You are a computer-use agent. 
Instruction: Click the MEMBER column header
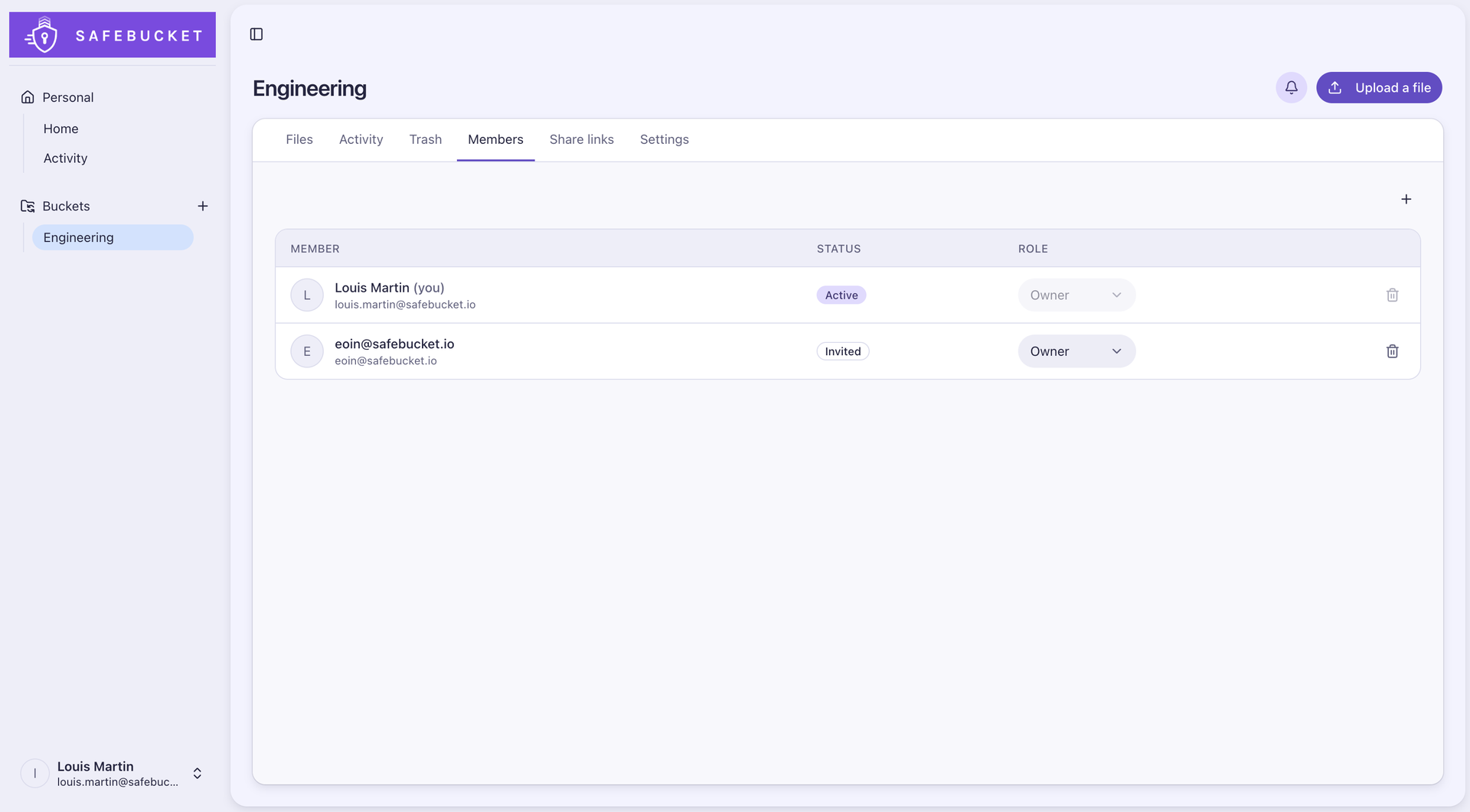[x=315, y=249]
